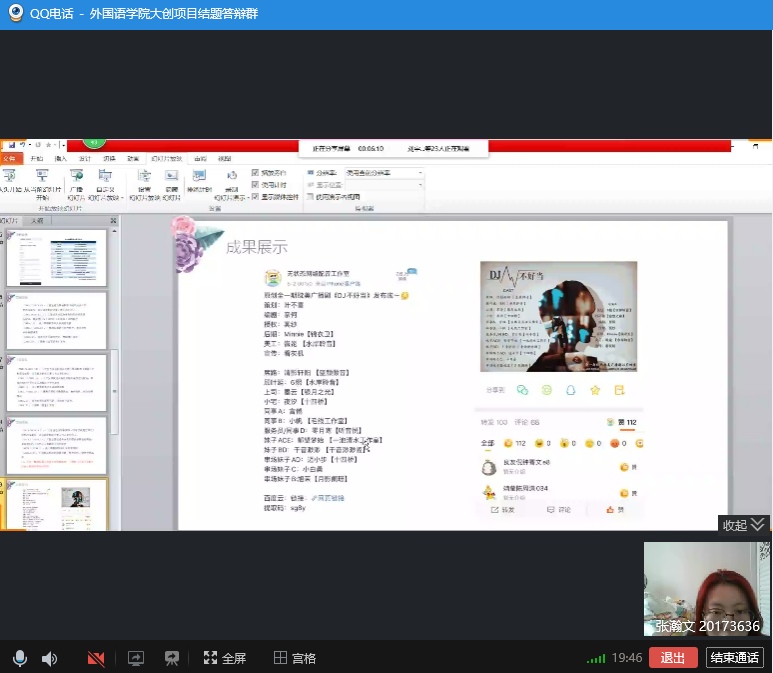Viewport: 773px width, 673px height.
Task: Click the screen share icon
Action: [136, 658]
